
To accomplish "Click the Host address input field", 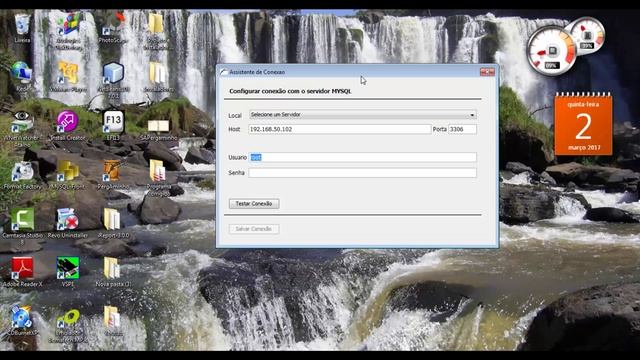I will click(340, 129).
